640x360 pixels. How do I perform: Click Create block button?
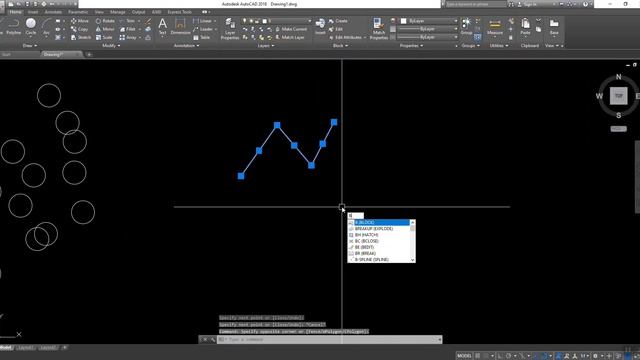coord(338,21)
